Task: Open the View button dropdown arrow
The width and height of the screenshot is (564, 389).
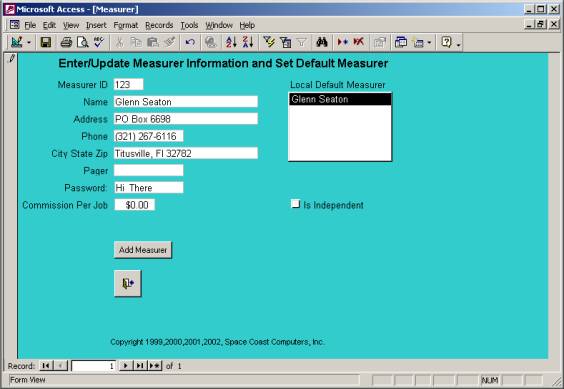Action: pyautogui.click(x=29, y=43)
